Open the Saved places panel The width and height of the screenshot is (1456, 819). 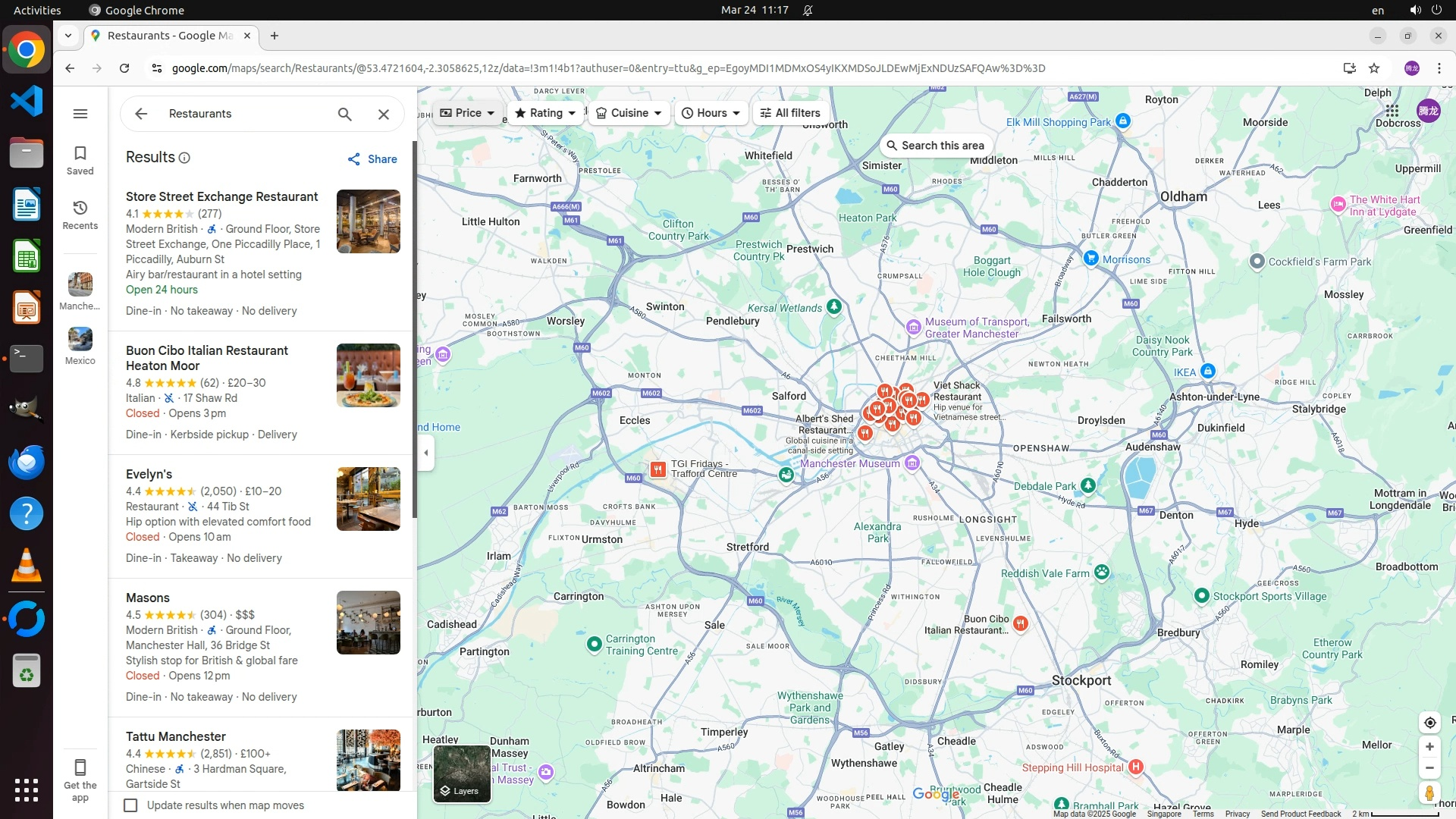[80, 160]
